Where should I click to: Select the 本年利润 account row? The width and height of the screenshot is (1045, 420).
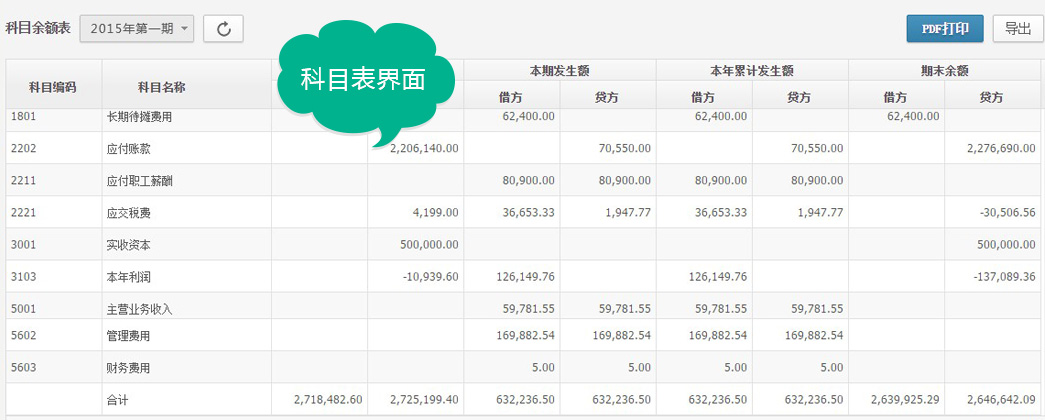click(523, 276)
